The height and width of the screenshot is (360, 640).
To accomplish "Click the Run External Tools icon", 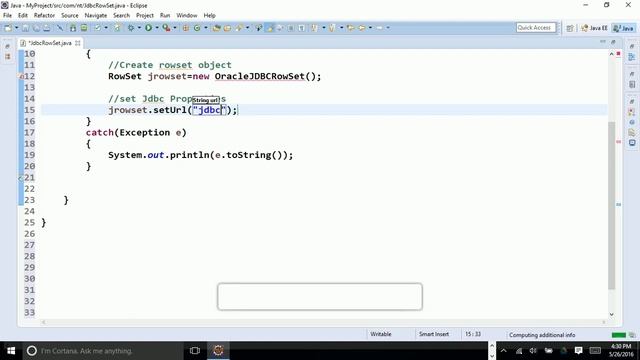I will [166, 28].
